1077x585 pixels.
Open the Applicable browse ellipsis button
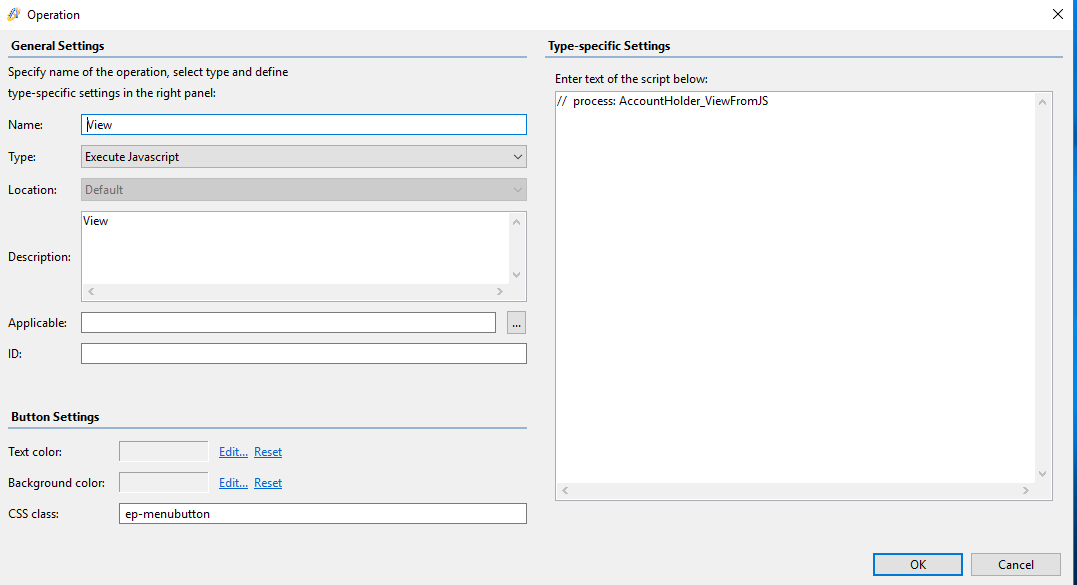517,323
